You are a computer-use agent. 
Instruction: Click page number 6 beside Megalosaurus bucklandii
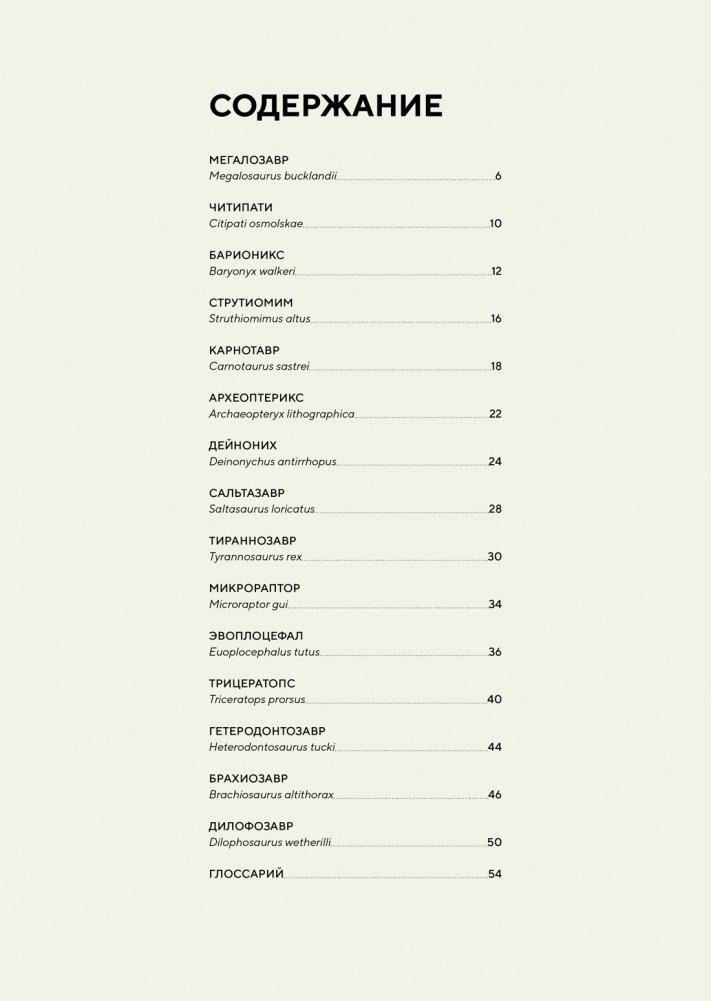pyautogui.click(x=498, y=177)
